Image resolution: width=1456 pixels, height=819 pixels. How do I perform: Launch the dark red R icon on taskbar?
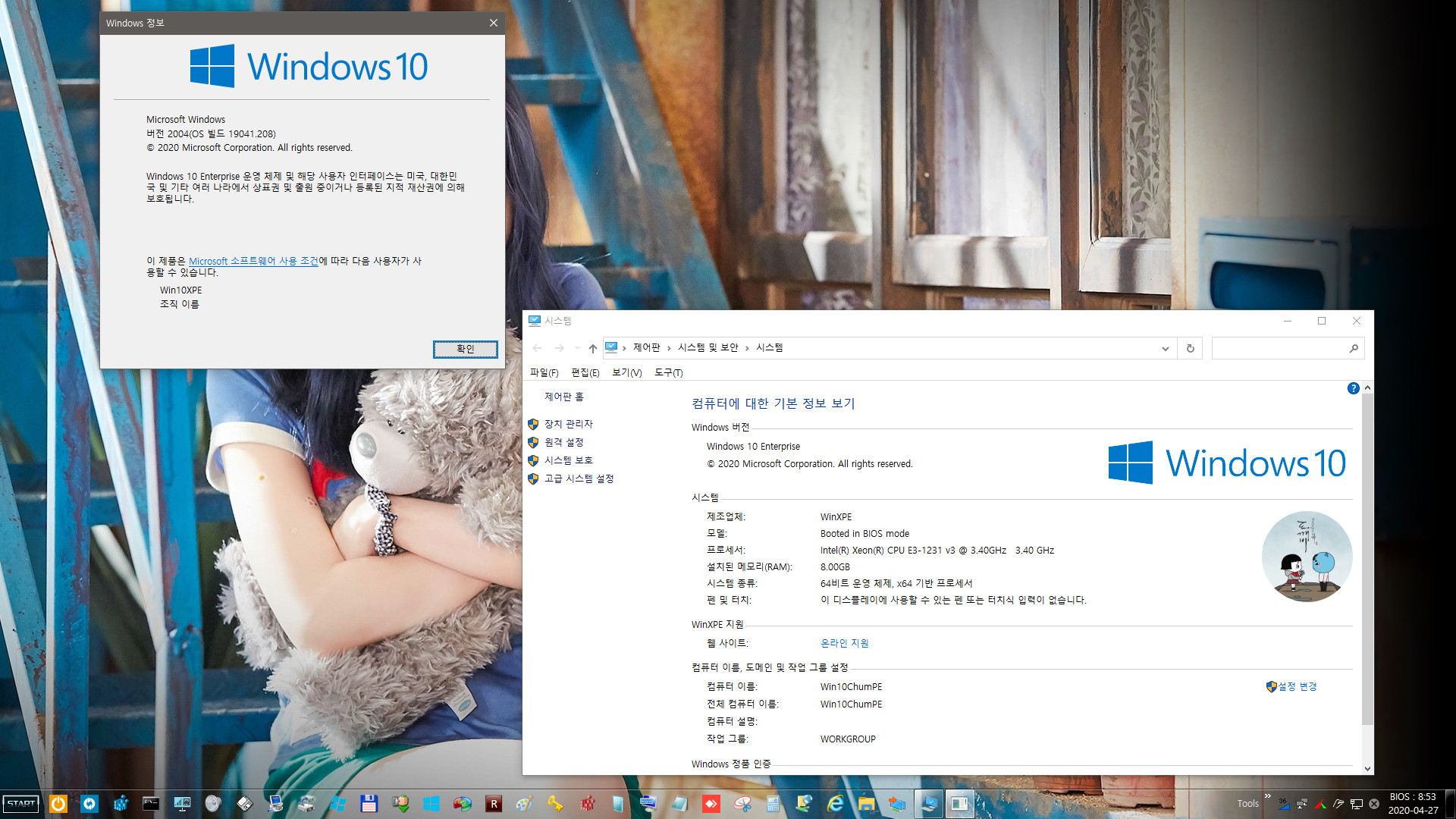[x=493, y=804]
